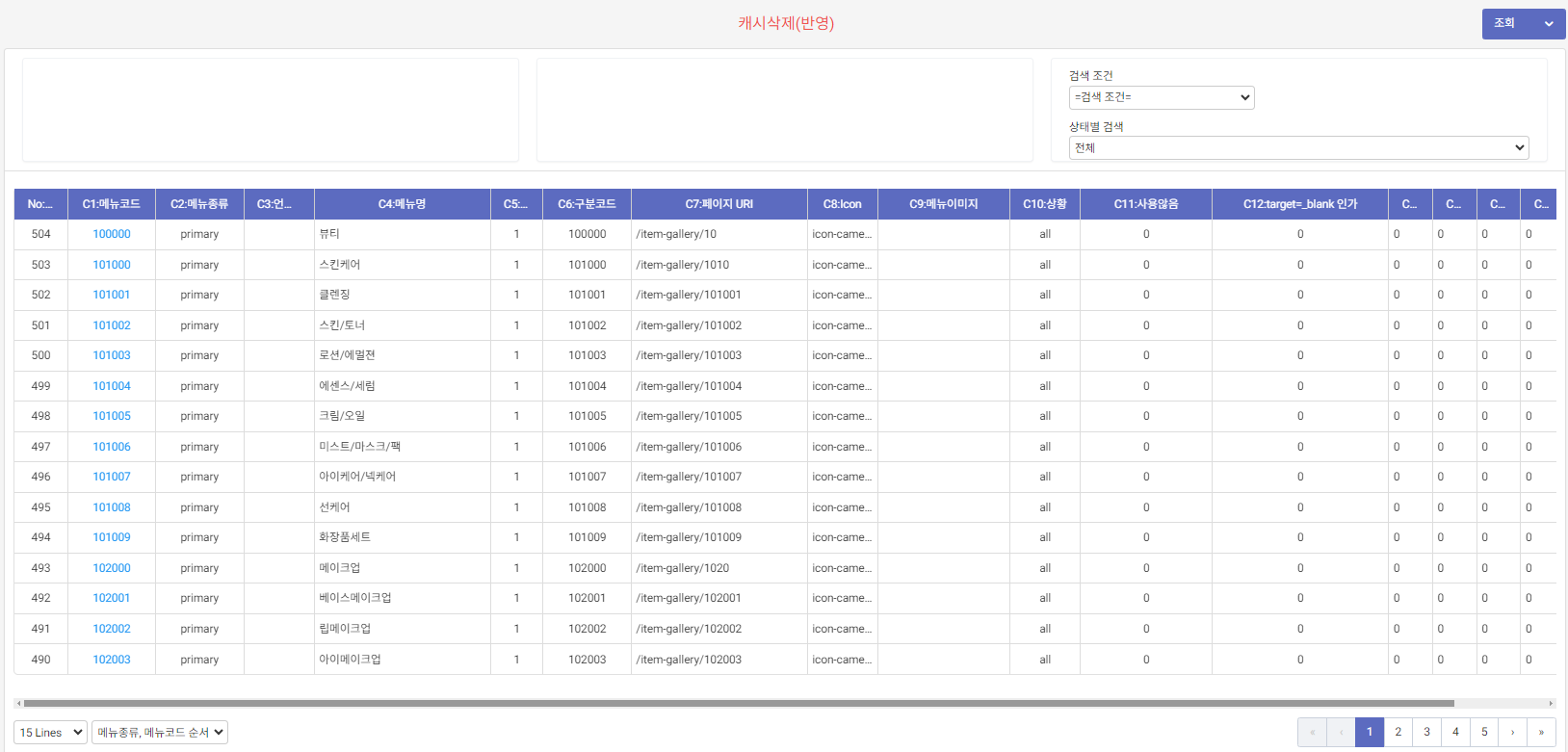Go to page 2
The height and width of the screenshot is (752, 1568).
tap(1398, 732)
